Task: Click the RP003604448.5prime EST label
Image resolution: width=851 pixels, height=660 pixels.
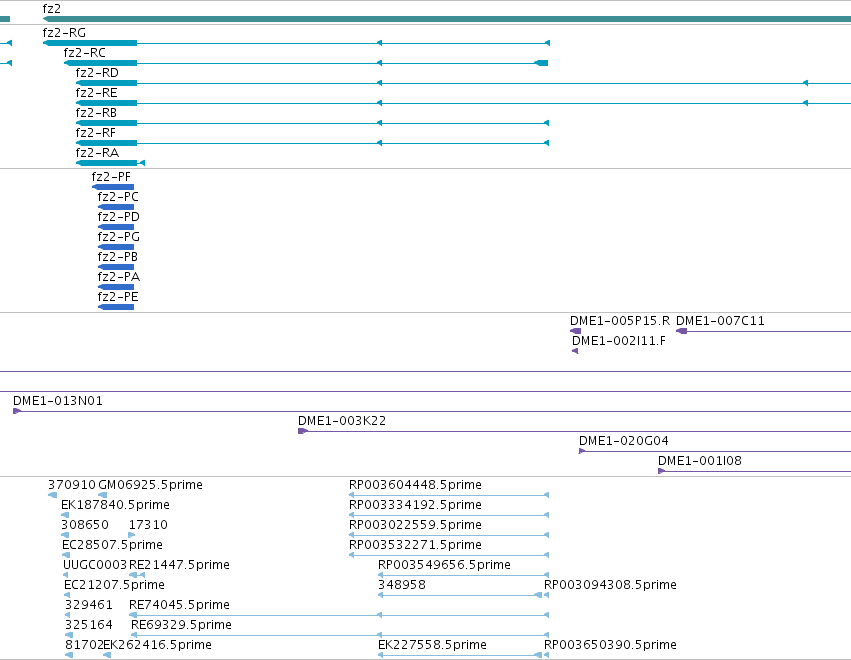Action: [415, 485]
